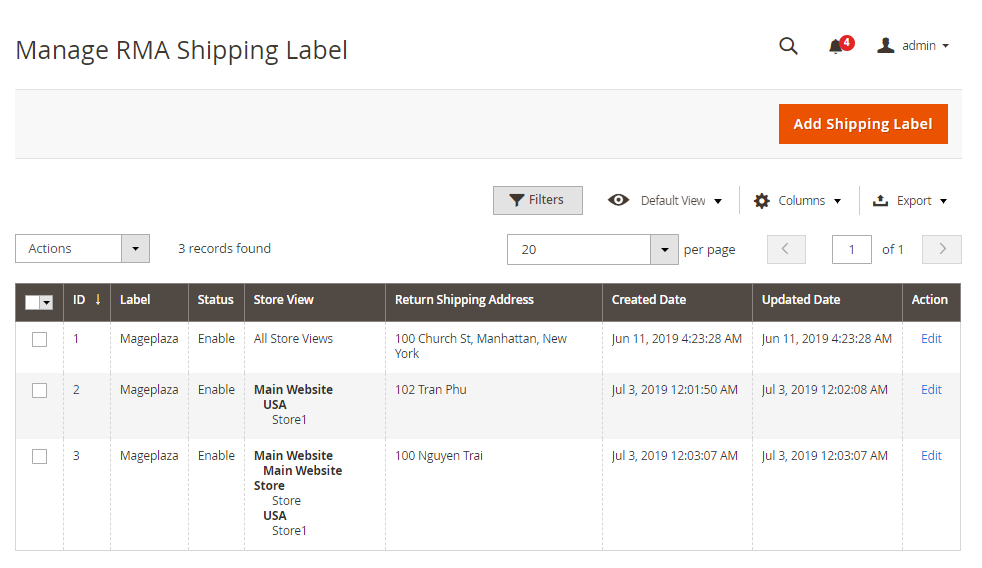The image size is (982, 568).
Task: Click the search magnifier icon
Action: pos(788,46)
